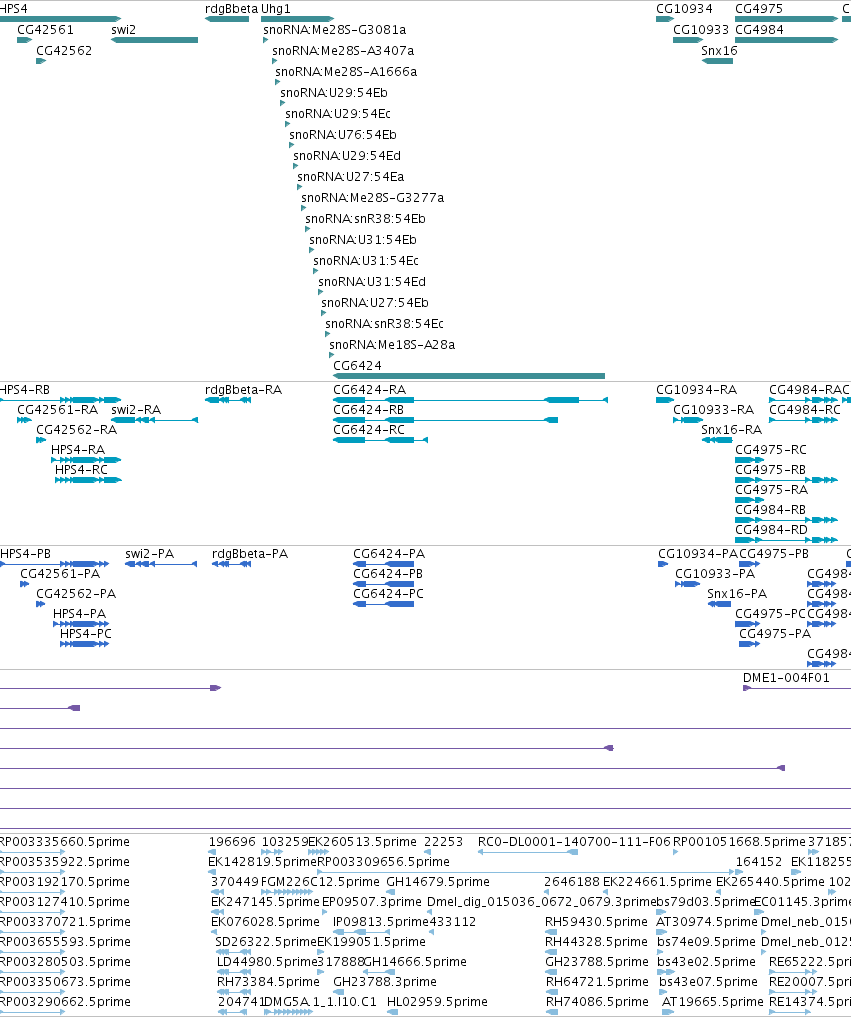Select transcript CG42561-RA
This screenshot has height=1017, width=851.
click(x=58, y=410)
